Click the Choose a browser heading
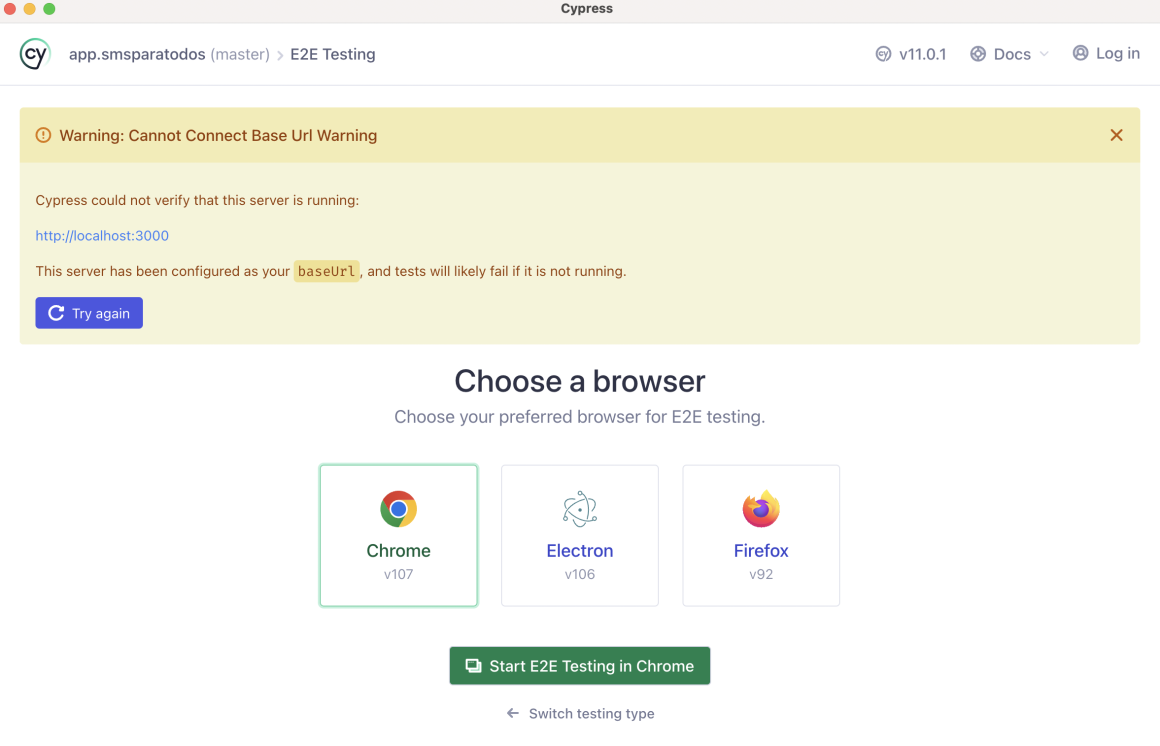Image resolution: width=1160 pixels, height=746 pixels. (x=580, y=381)
